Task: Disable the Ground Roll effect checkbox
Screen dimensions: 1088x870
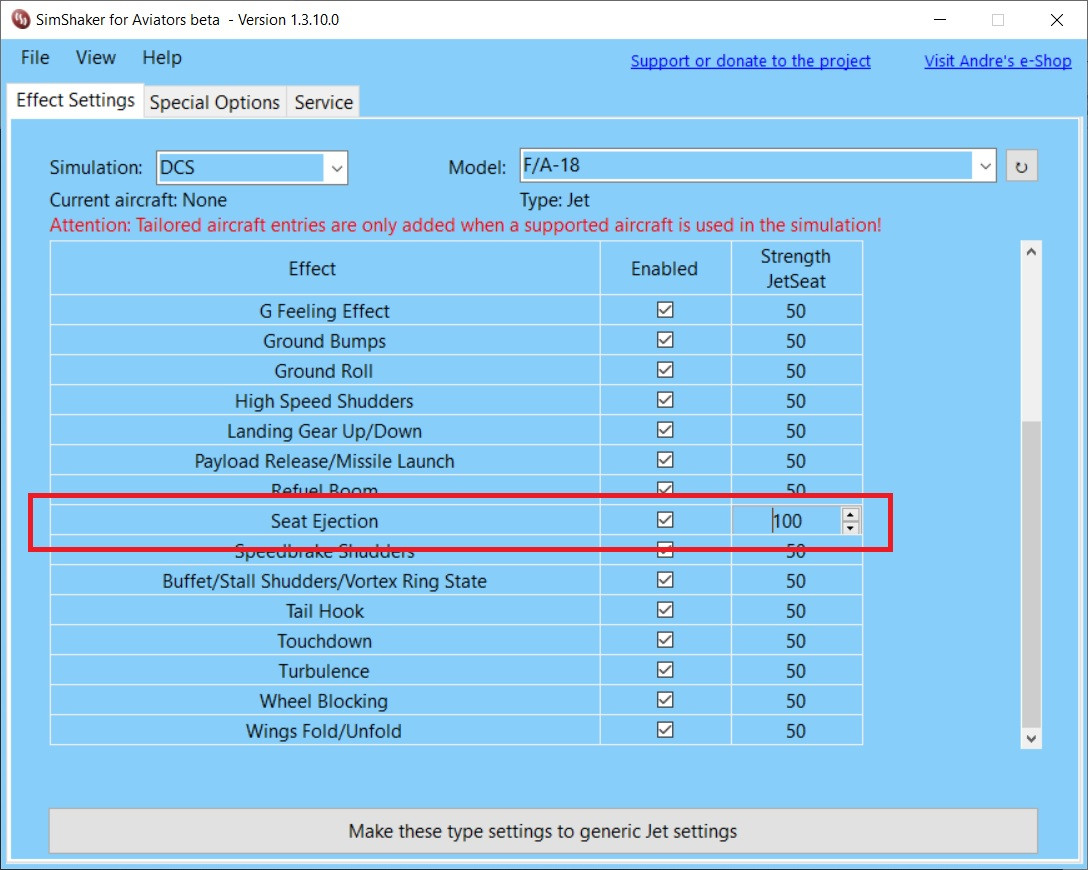Action: tap(665, 370)
